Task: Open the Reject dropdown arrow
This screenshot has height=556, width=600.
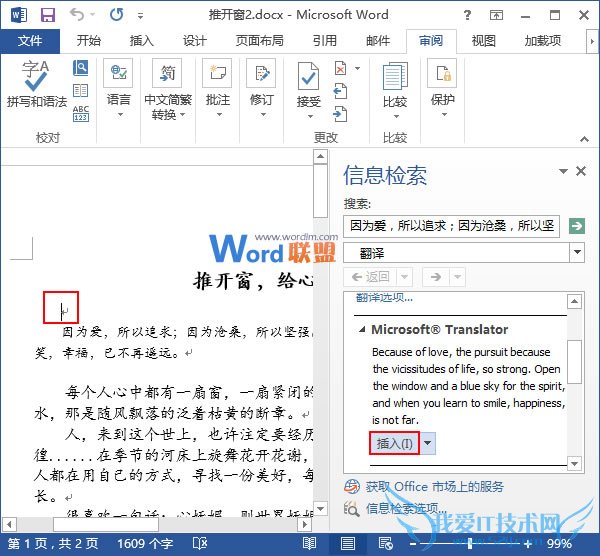Action: click(x=357, y=68)
